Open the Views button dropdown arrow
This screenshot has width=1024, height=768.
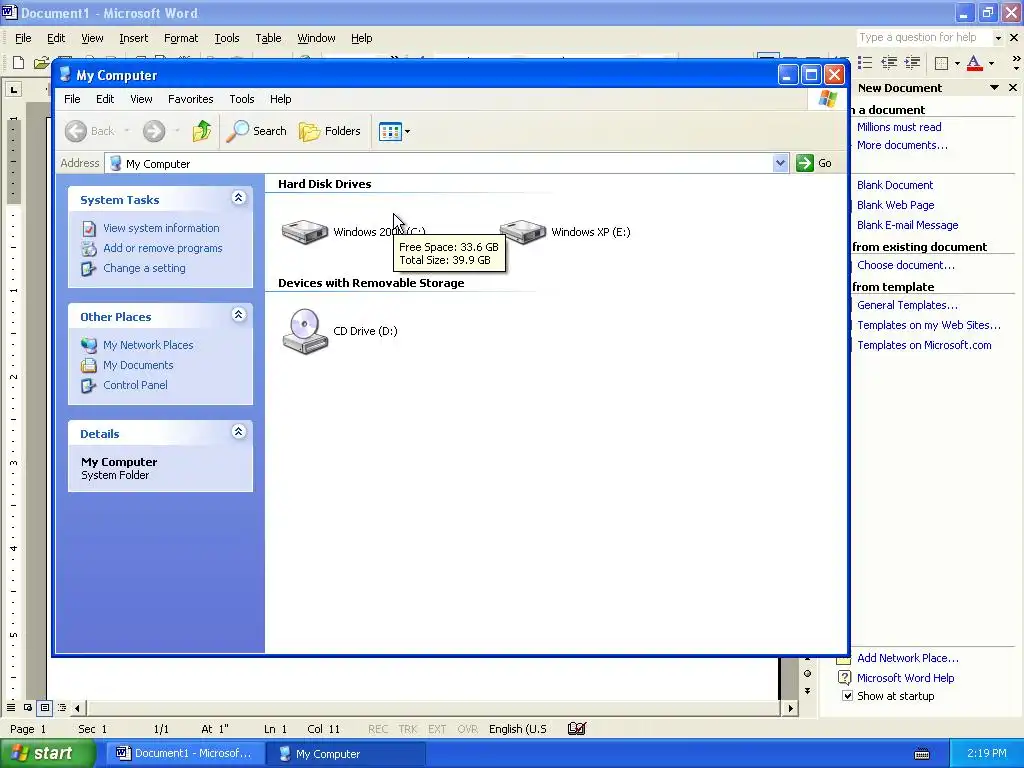pyautogui.click(x=408, y=131)
